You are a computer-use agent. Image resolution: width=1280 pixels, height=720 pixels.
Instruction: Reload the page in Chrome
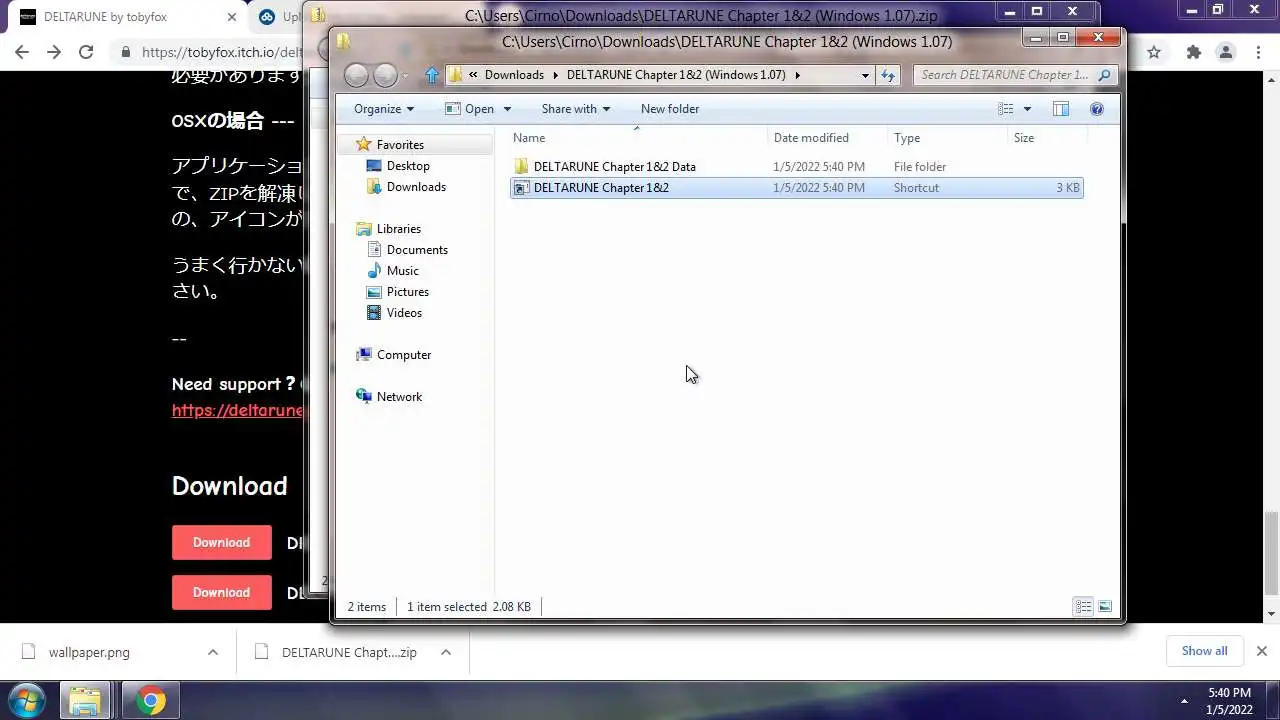[x=86, y=52]
